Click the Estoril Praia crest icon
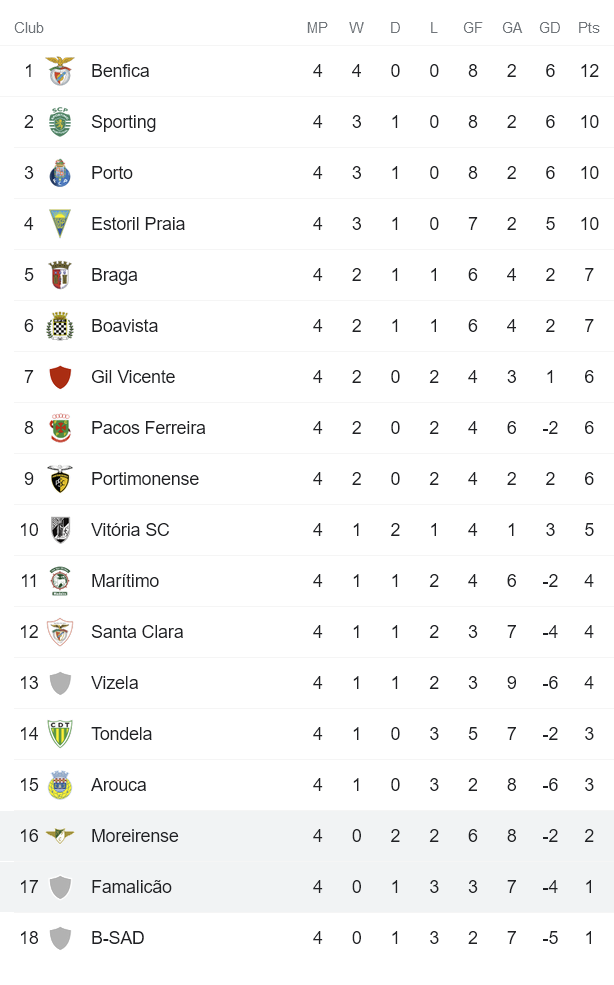Viewport: 614px width, 985px height. coord(60,224)
